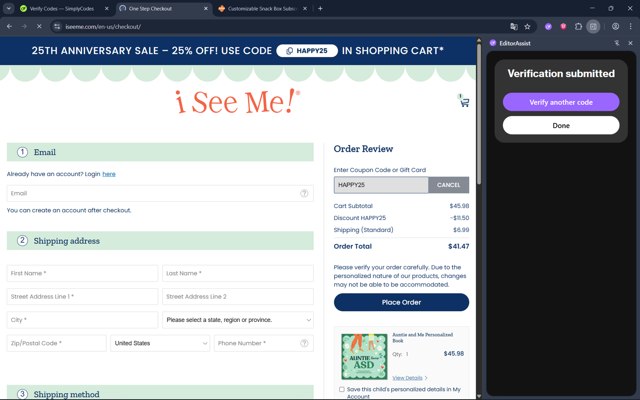Click the Shipping address section header
Image resolution: width=640 pixels, height=400 pixels.
coord(160,241)
